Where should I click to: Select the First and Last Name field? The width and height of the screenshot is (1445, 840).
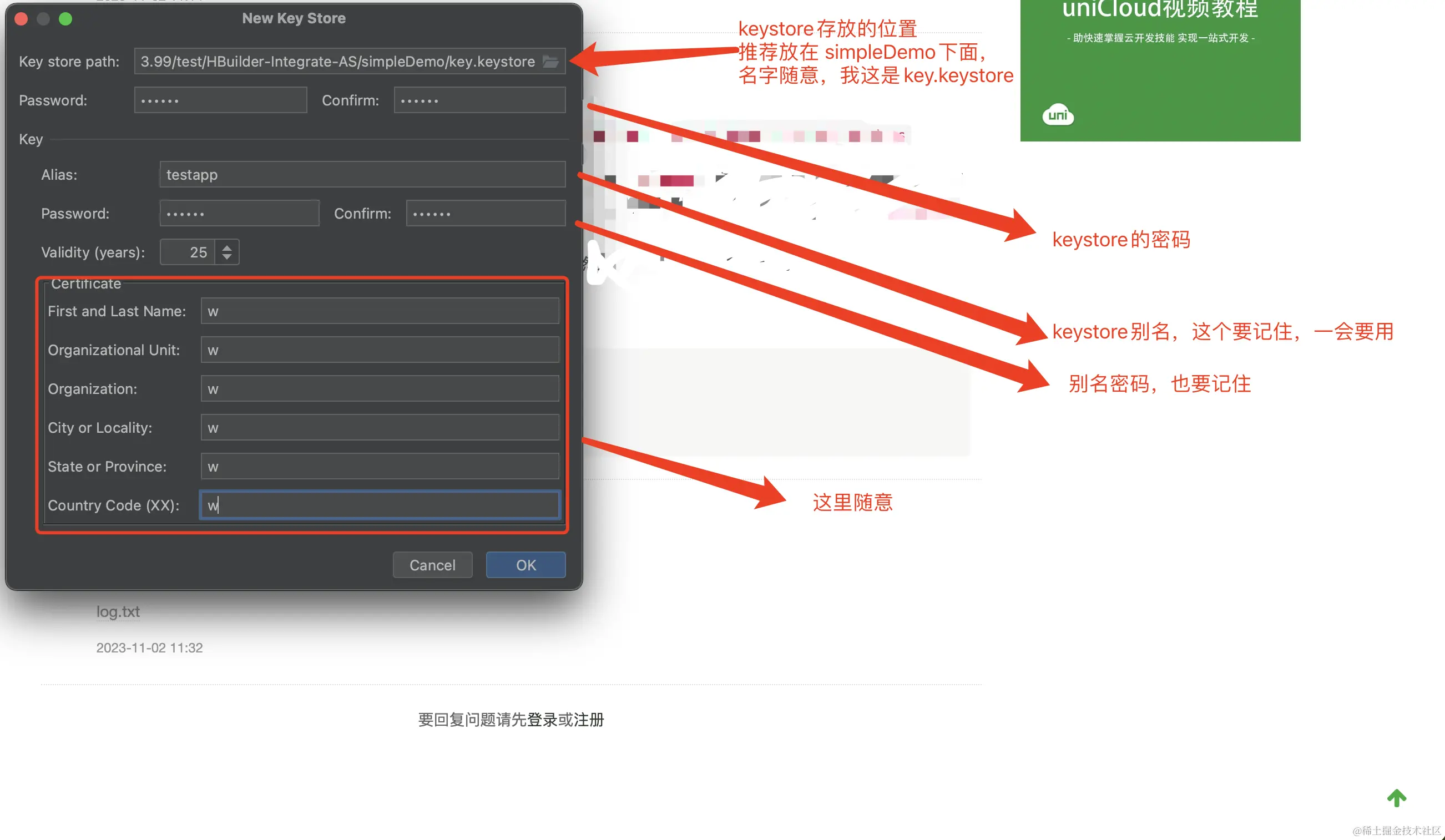pyautogui.click(x=380, y=311)
